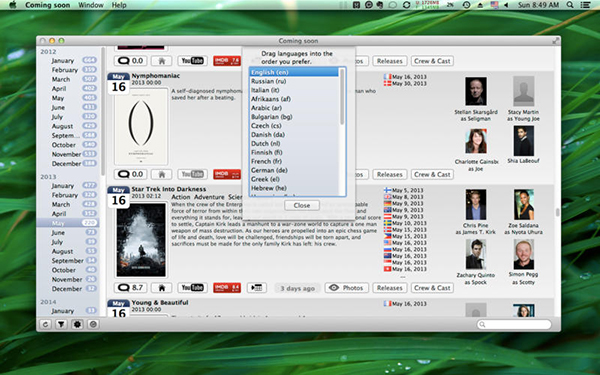Open Spotlight search in the menu bar
Viewport: 600px width, 375px height.
click(570, 5)
